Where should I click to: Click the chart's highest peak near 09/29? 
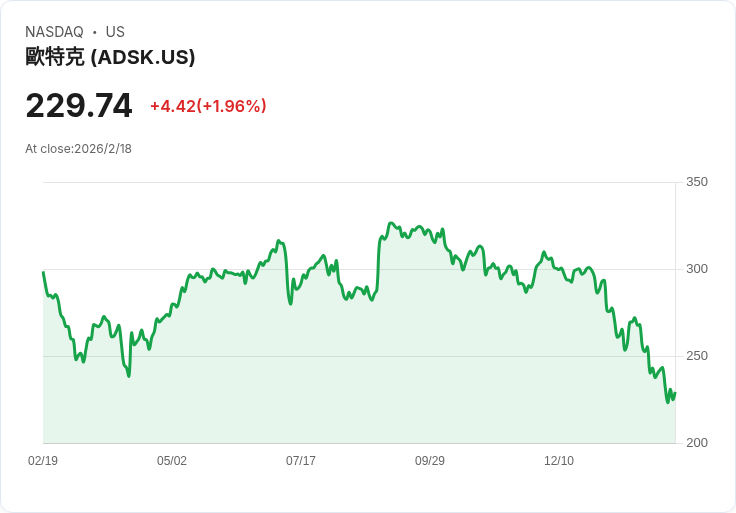click(x=391, y=223)
